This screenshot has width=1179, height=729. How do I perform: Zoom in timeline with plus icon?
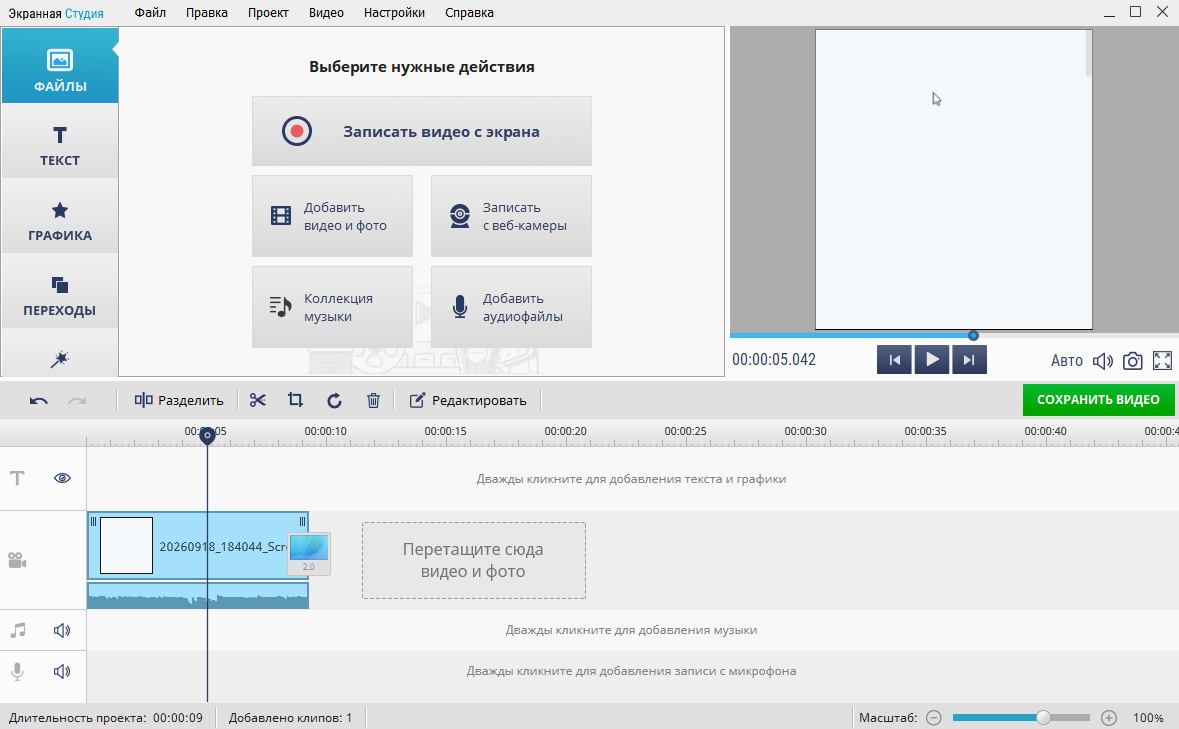tap(1109, 718)
